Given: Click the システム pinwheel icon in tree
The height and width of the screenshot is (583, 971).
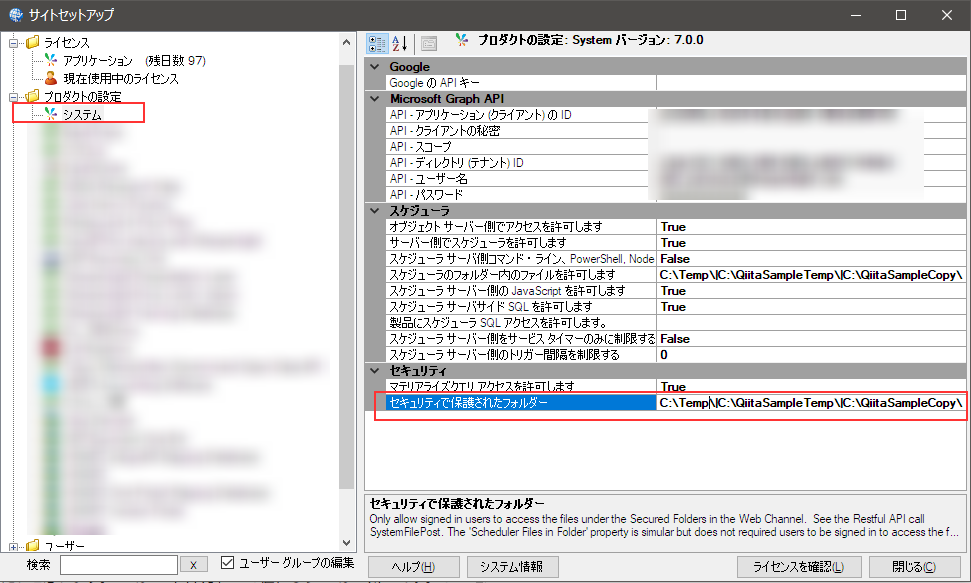Looking at the screenshot, I should click(x=51, y=114).
